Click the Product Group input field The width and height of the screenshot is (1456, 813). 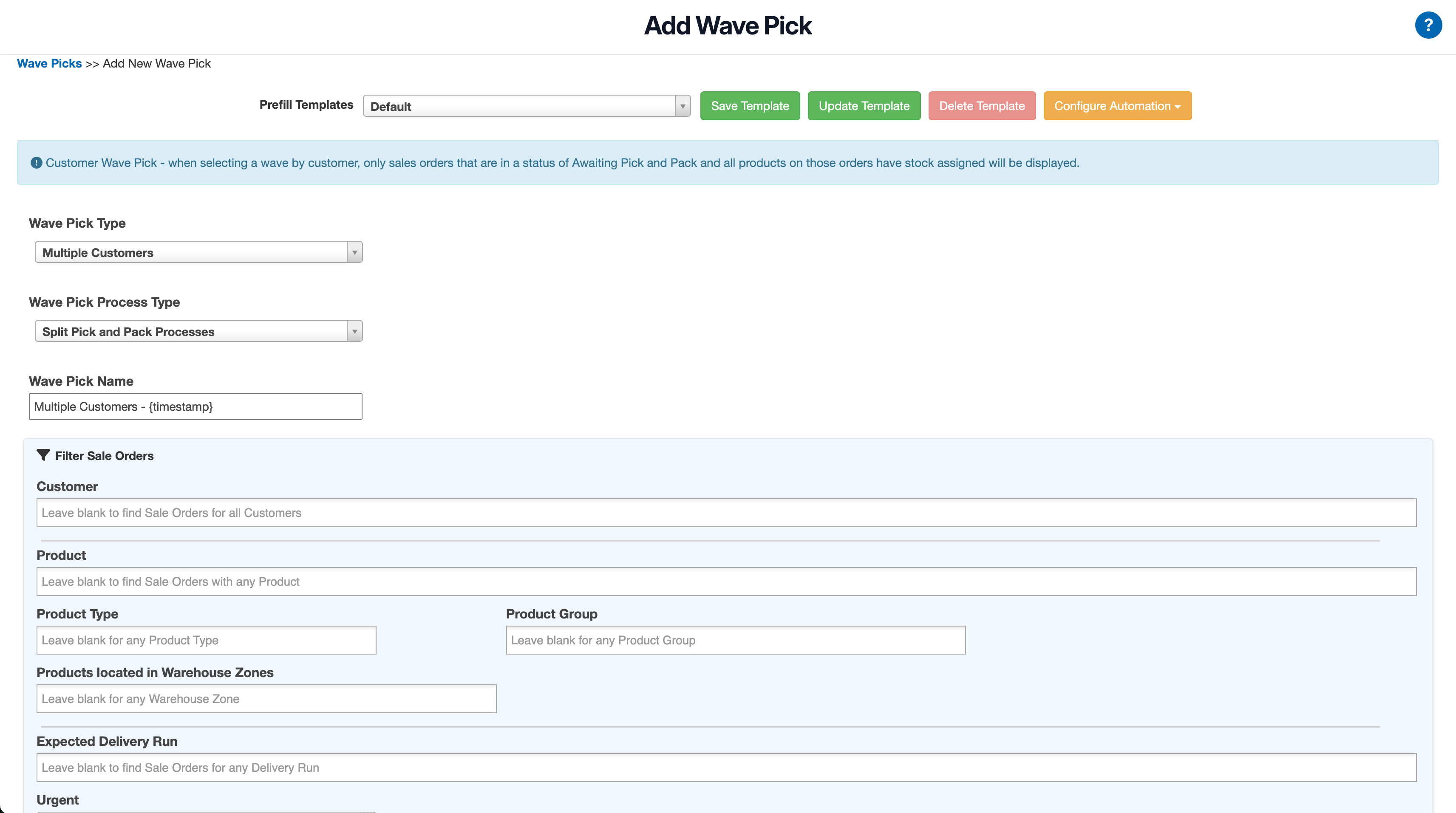click(x=735, y=640)
